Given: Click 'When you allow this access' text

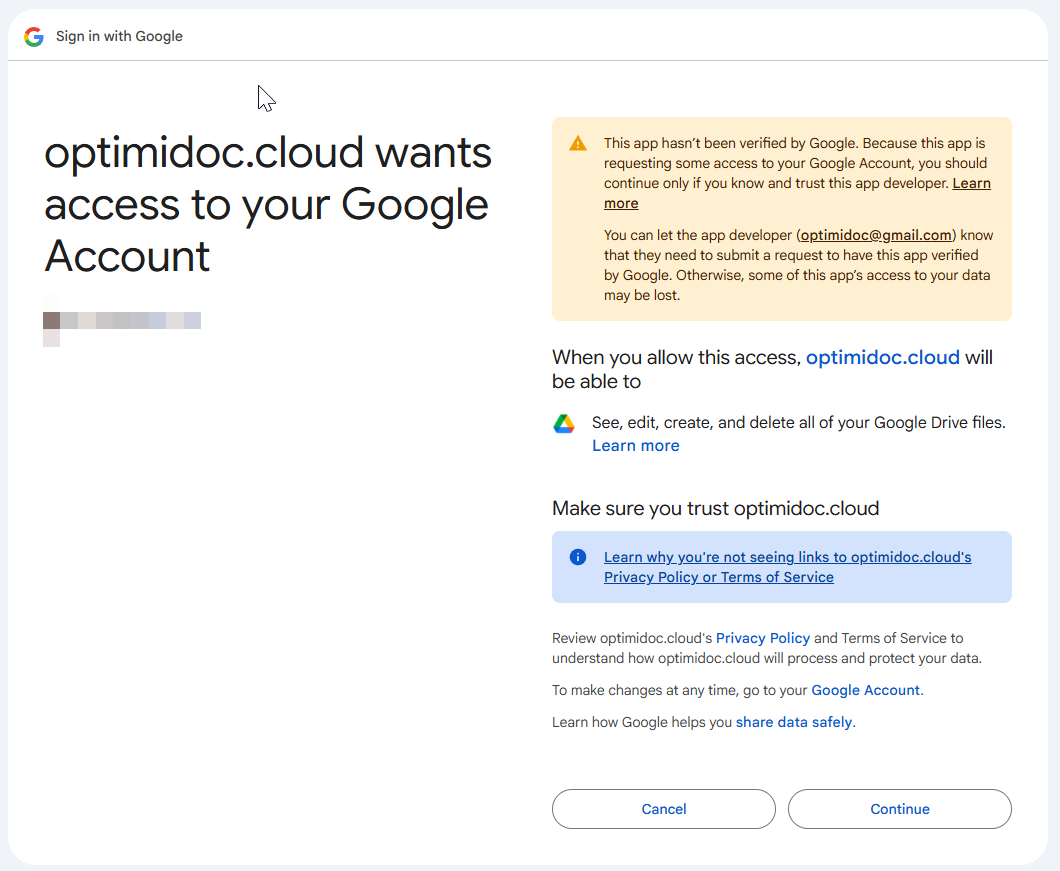Looking at the screenshot, I should [x=676, y=357].
